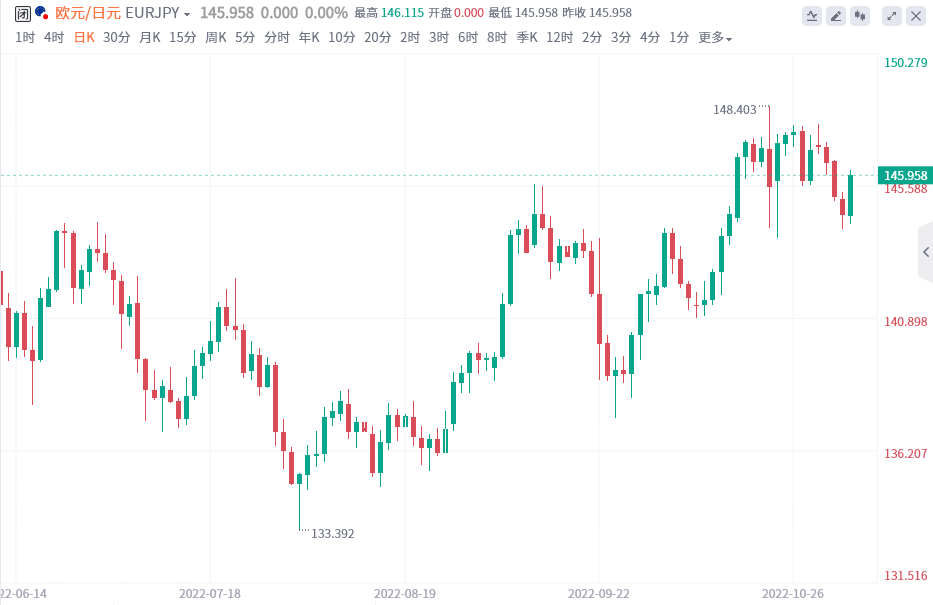Close the chart with the X icon
933x605 pixels.
(x=916, y=15)
